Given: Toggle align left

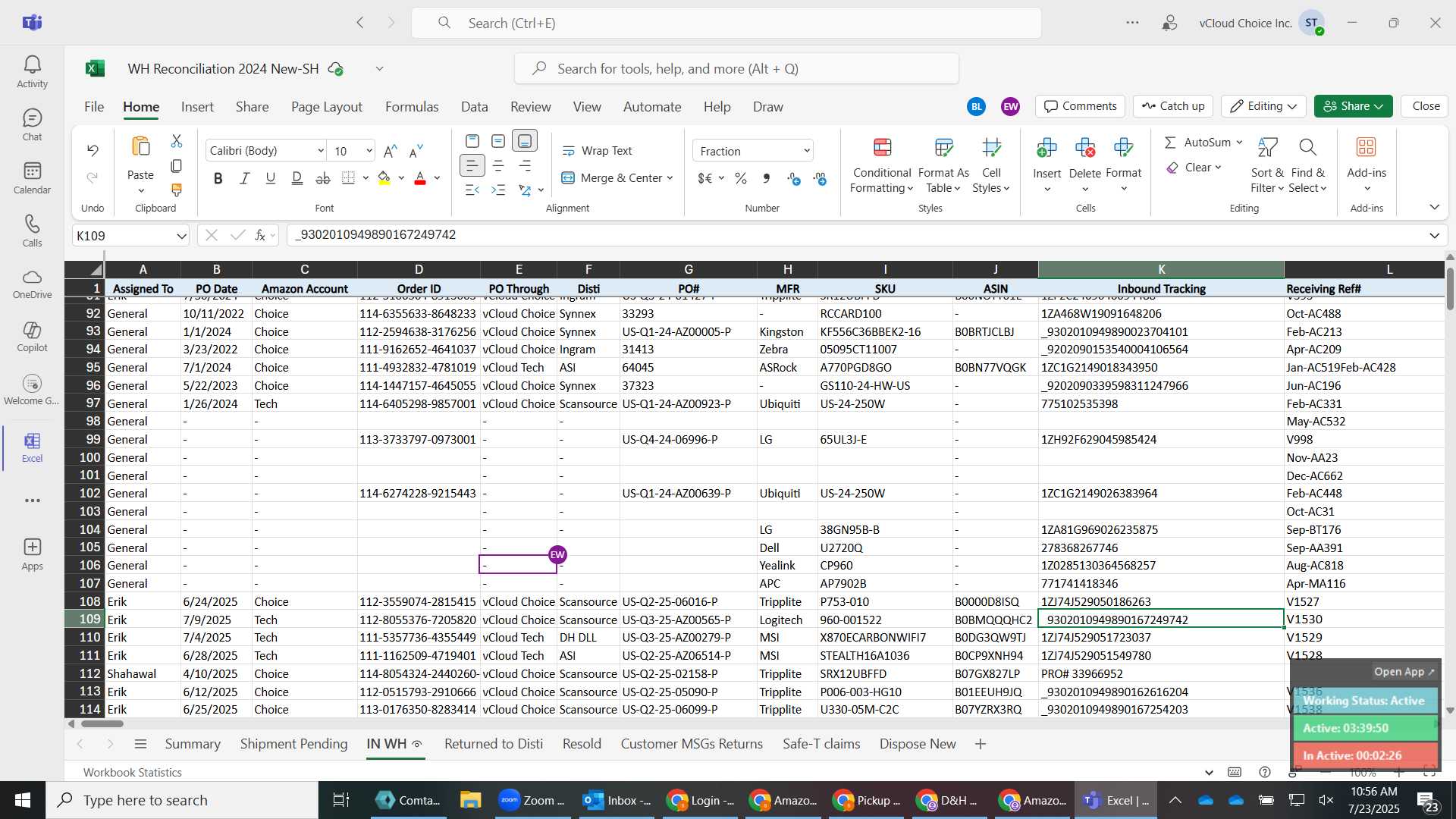Looking at the screenshot, I should tap(472, 165).
